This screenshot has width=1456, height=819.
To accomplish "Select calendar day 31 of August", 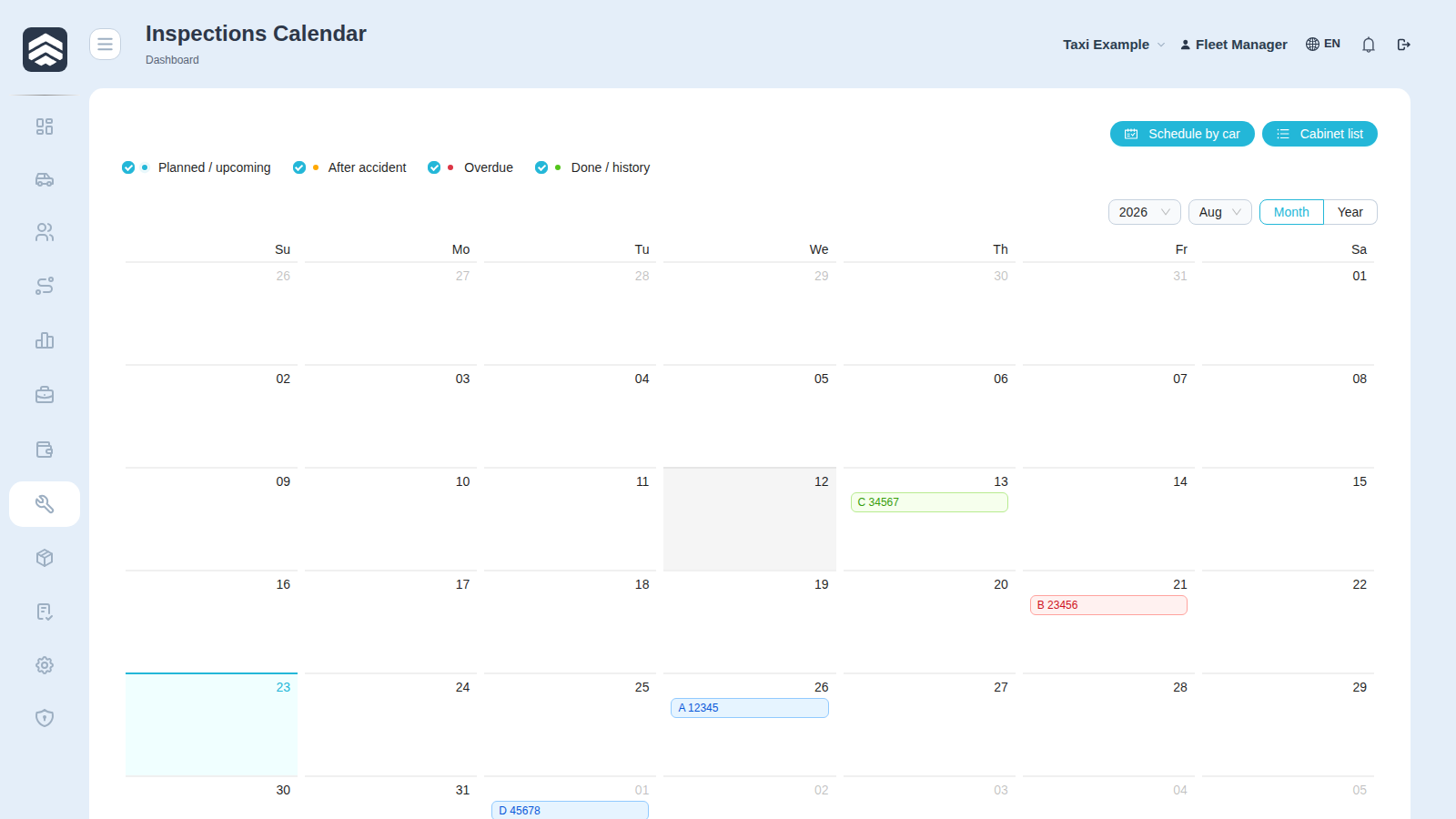I will (x=390, y=798).
